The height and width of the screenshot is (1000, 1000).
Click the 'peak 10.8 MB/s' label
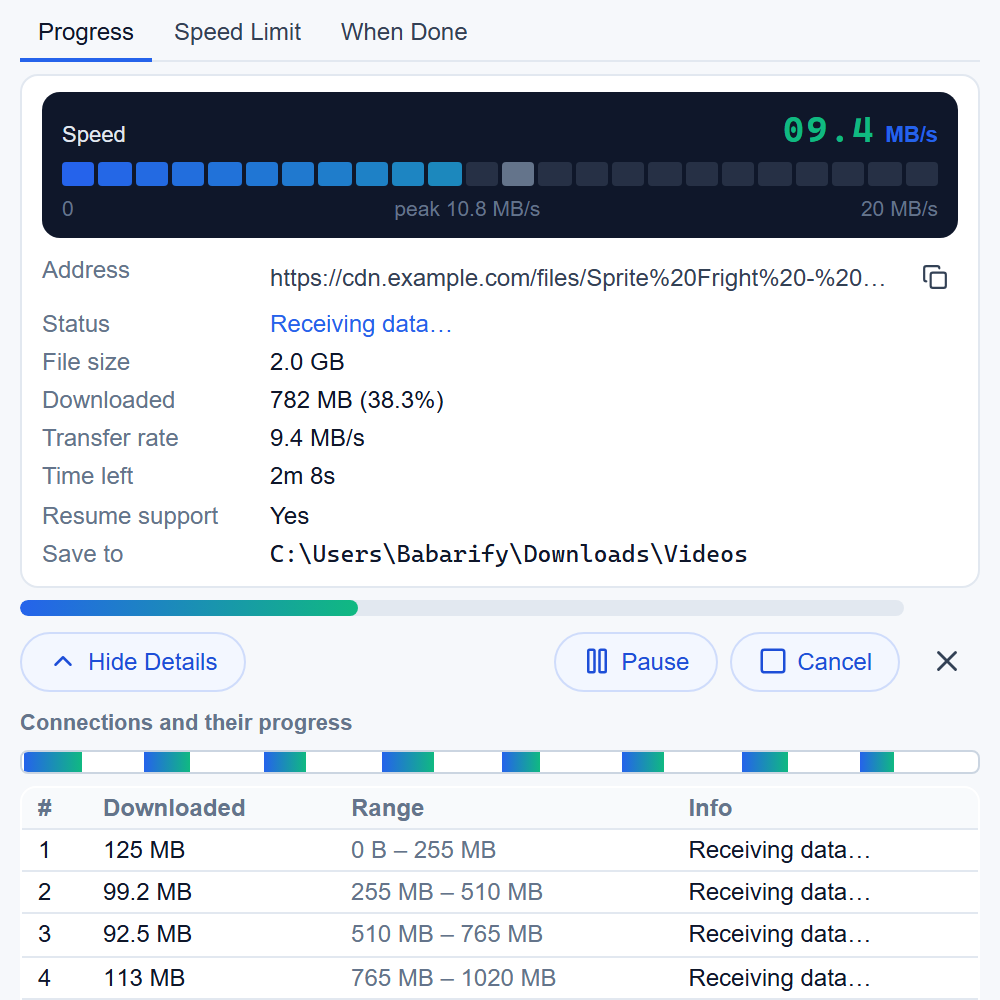click(467, 209)
